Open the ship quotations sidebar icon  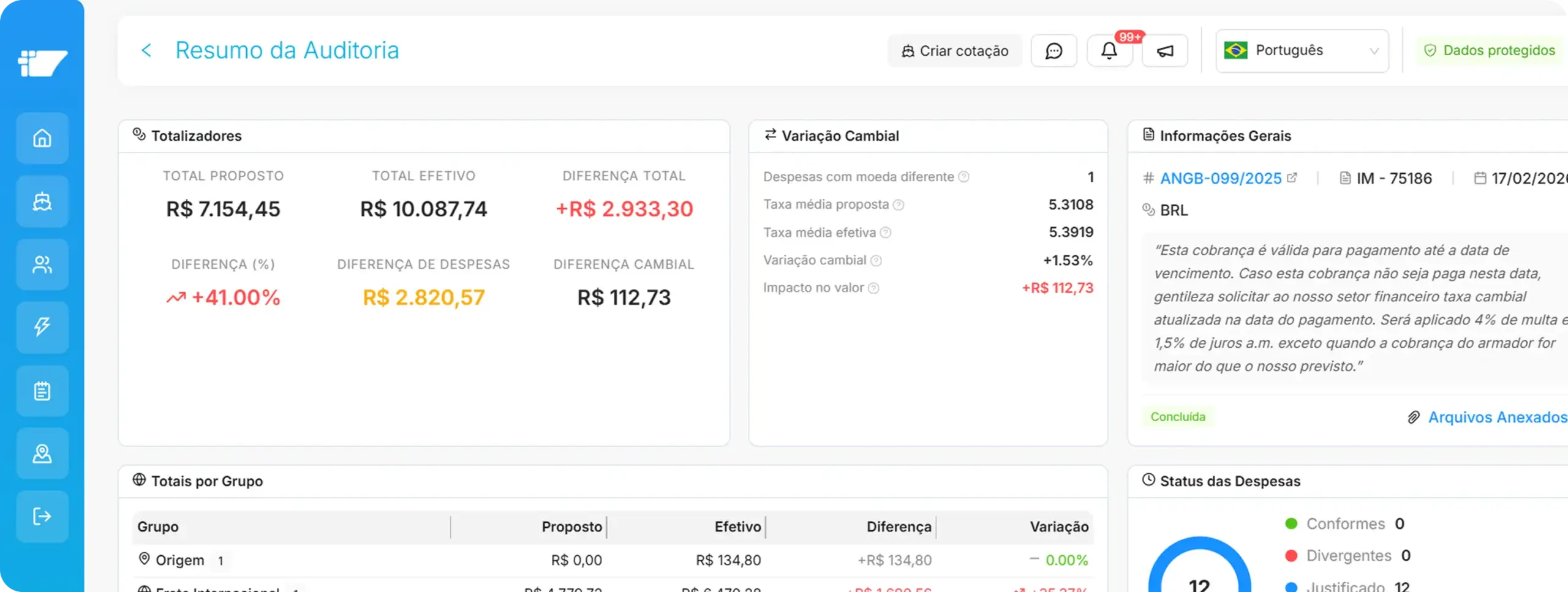click(x=42, y=201)
